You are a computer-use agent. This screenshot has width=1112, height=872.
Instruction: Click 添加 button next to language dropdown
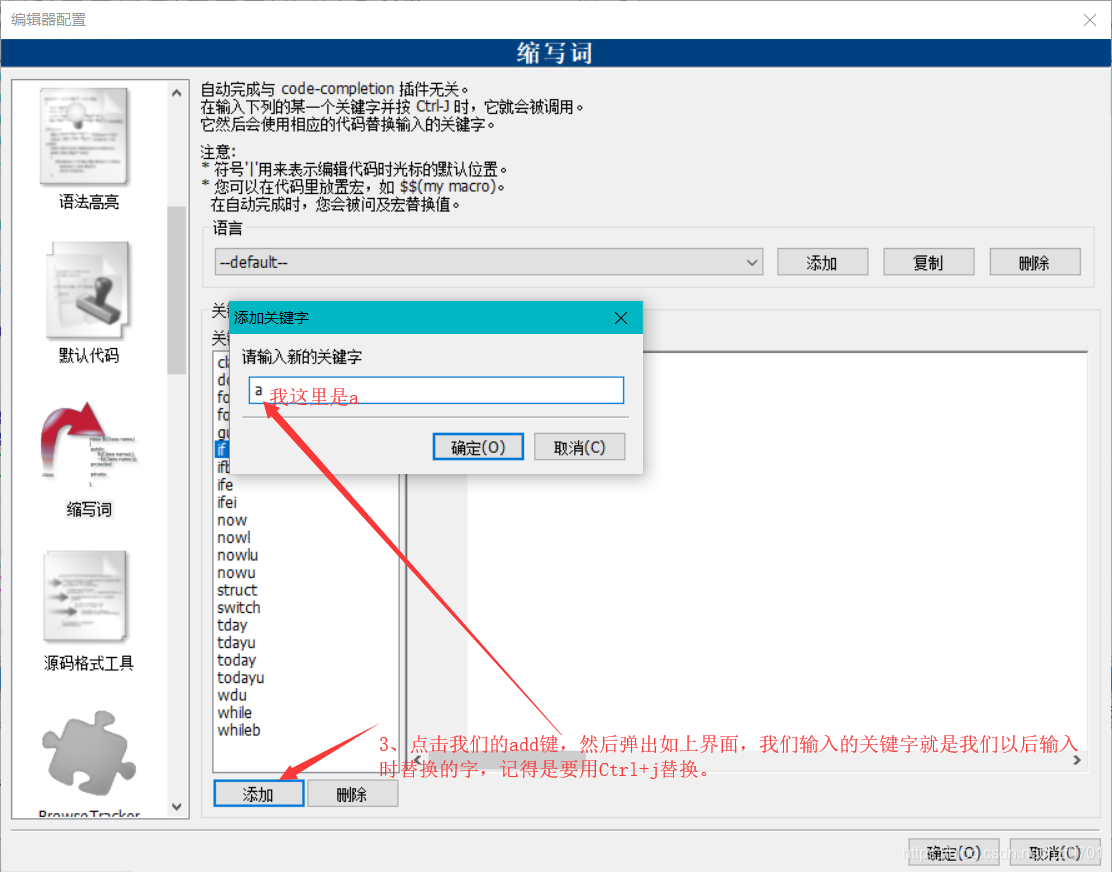pos(822,262)
